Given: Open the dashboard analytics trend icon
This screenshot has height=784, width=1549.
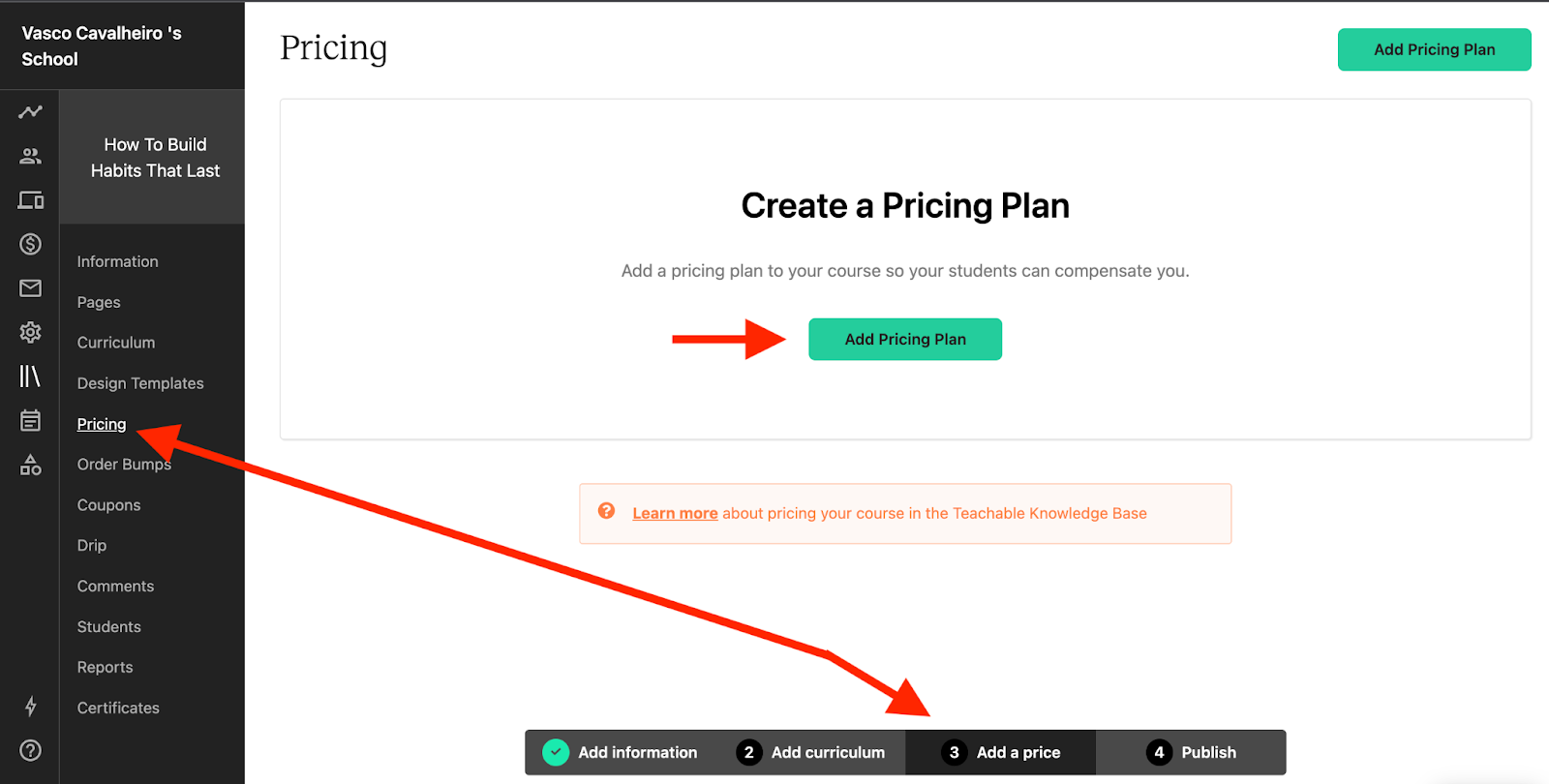Looking at the screenshot, I should click(30, 112).
